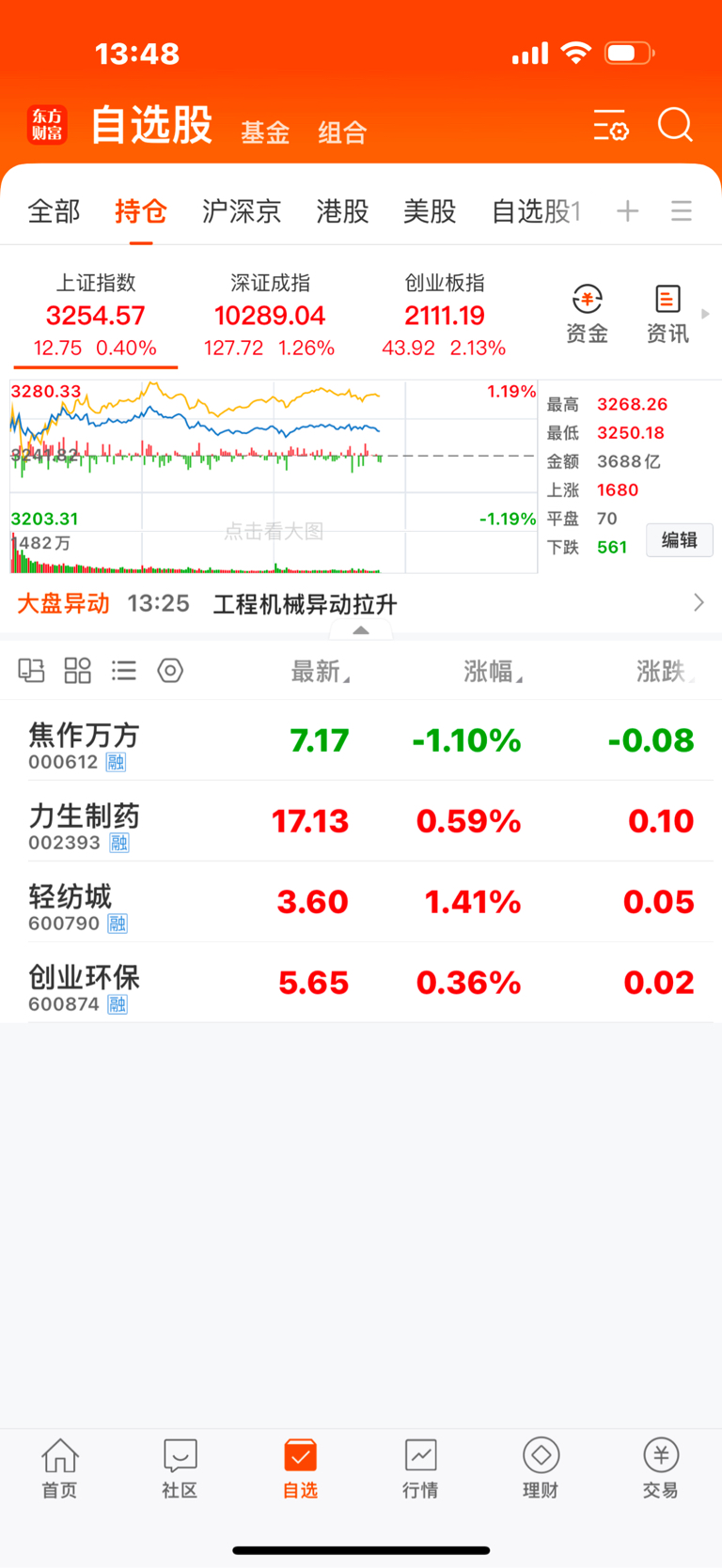The height and width of the screenshot is (1568, 722).
Task: Open the 交易 trade tab
Action: [x=661, y=1468]
